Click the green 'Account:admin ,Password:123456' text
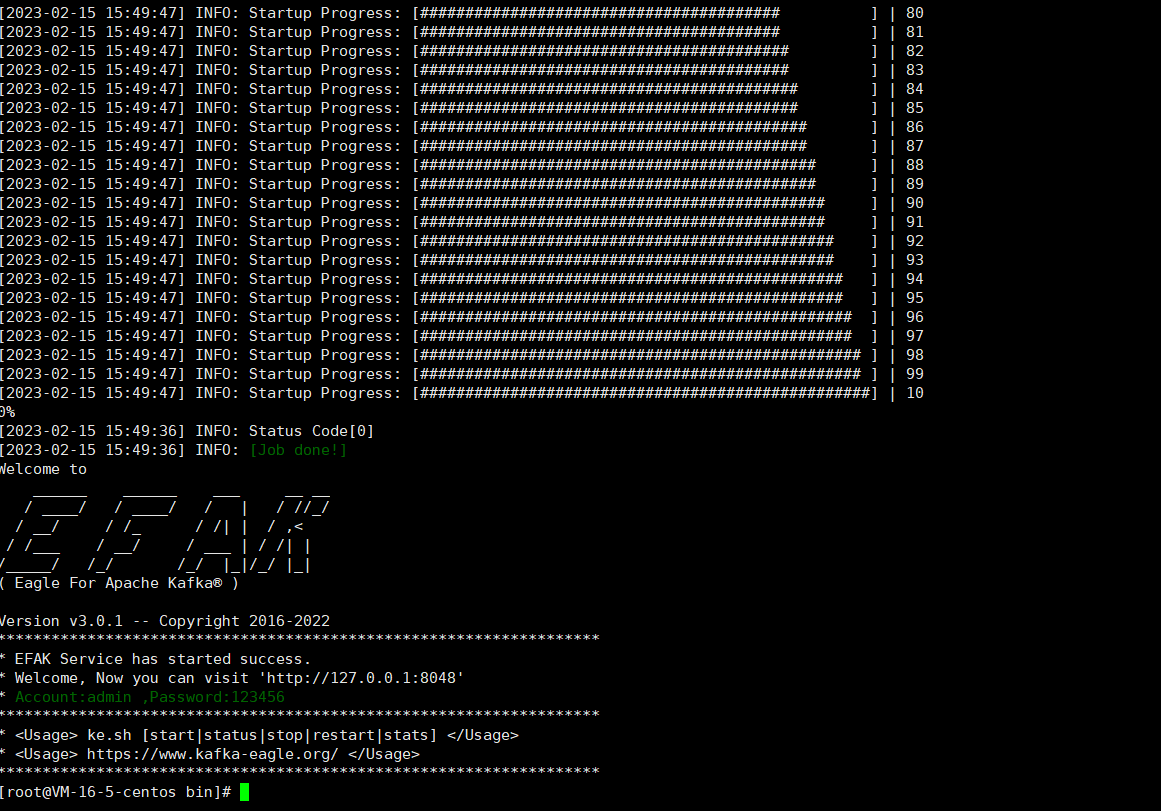The width and height of the screenshot is (1161, 811). [x=150, y=697]
